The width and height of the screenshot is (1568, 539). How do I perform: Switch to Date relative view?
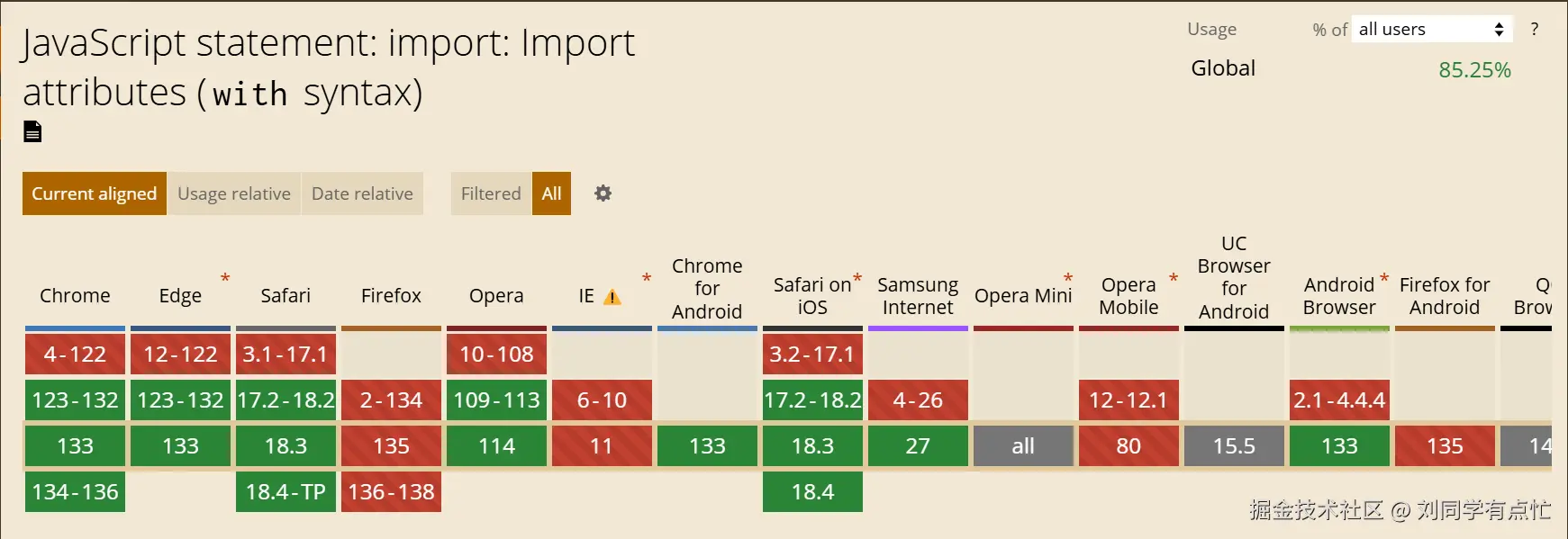point(362,193)
